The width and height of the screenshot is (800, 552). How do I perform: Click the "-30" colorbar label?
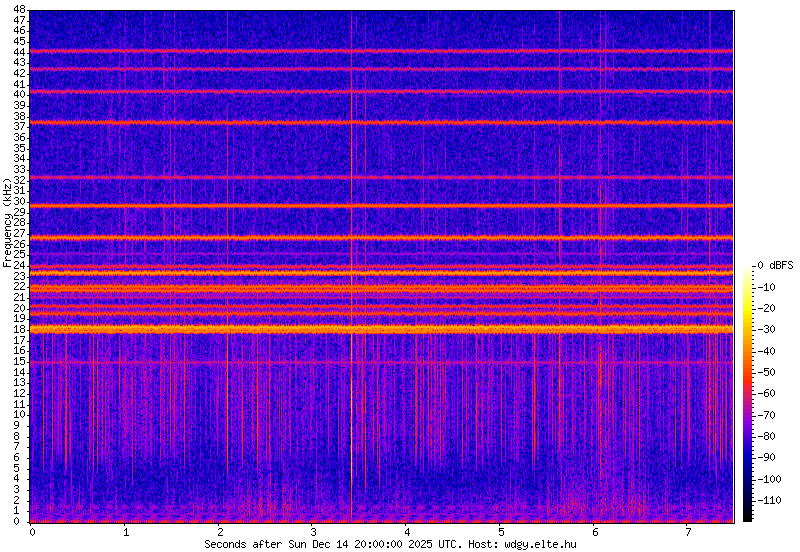point(765,330)
